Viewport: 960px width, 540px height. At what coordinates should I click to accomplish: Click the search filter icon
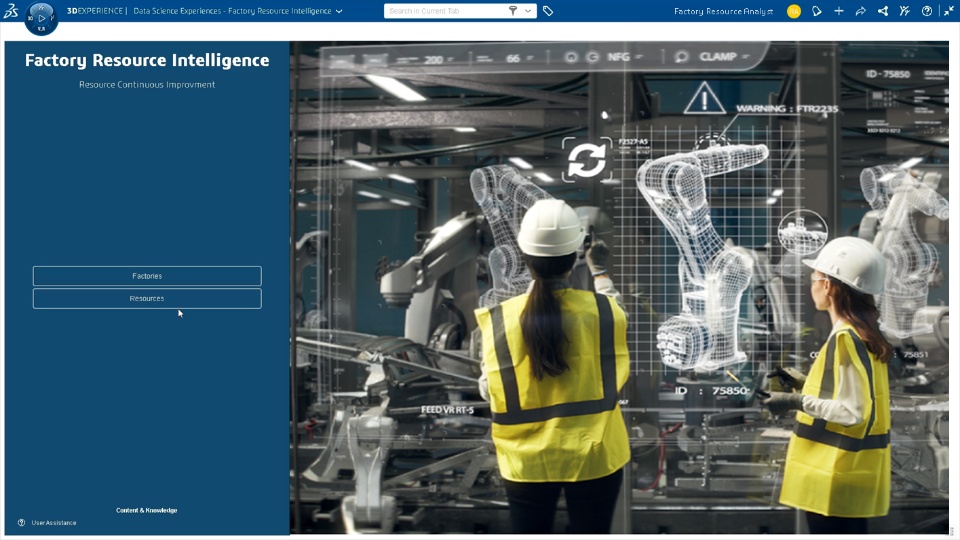[513, 11]
